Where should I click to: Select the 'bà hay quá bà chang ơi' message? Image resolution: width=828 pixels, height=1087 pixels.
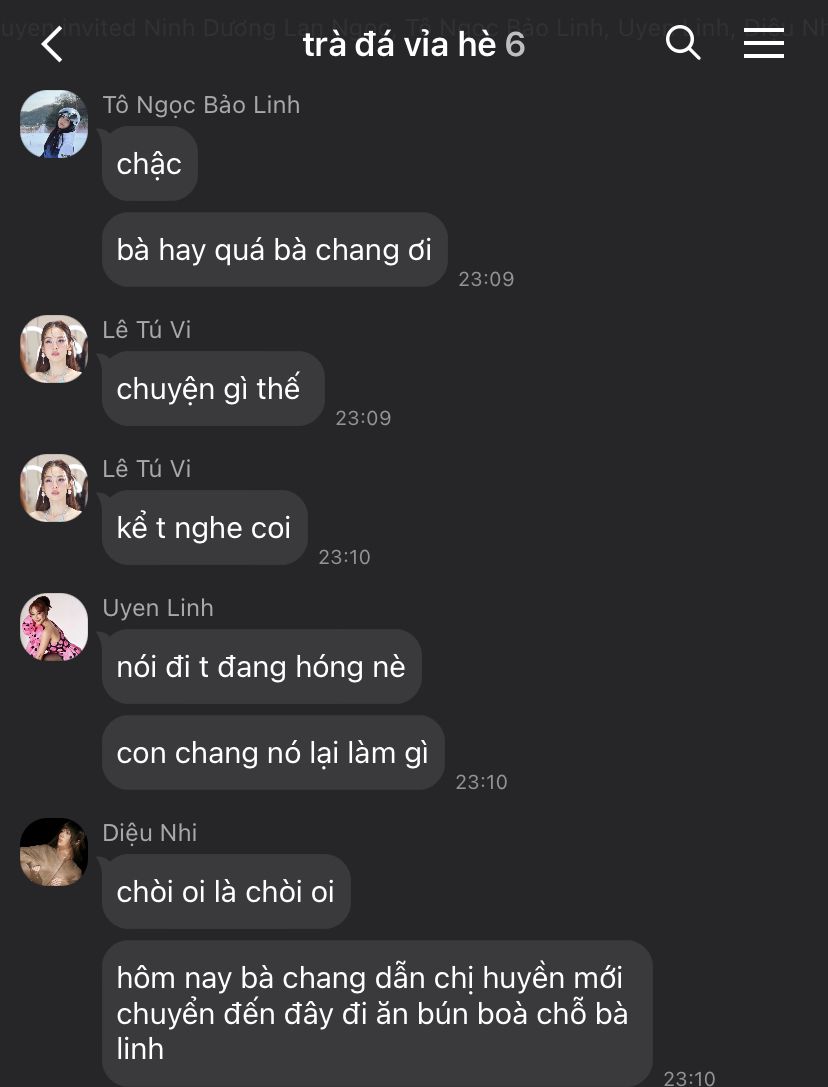pos(274,250)
